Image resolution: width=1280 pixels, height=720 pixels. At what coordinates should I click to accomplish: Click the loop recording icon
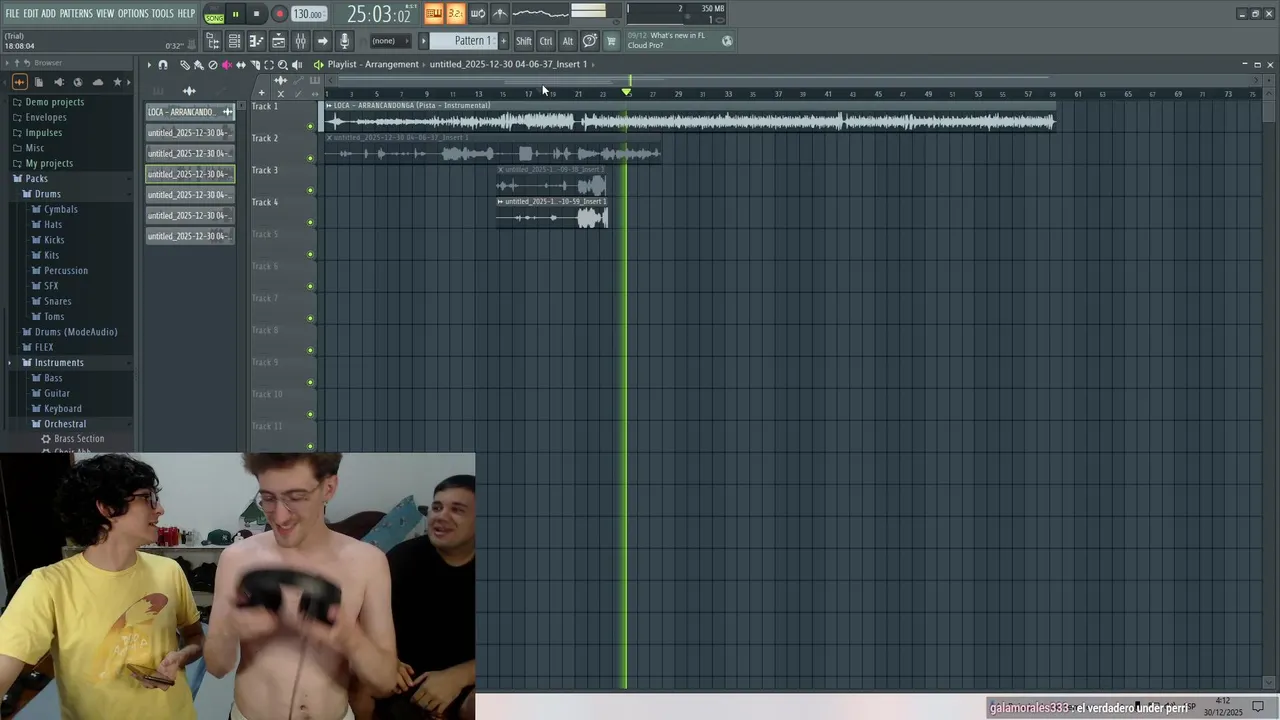[x=477, y=14]
